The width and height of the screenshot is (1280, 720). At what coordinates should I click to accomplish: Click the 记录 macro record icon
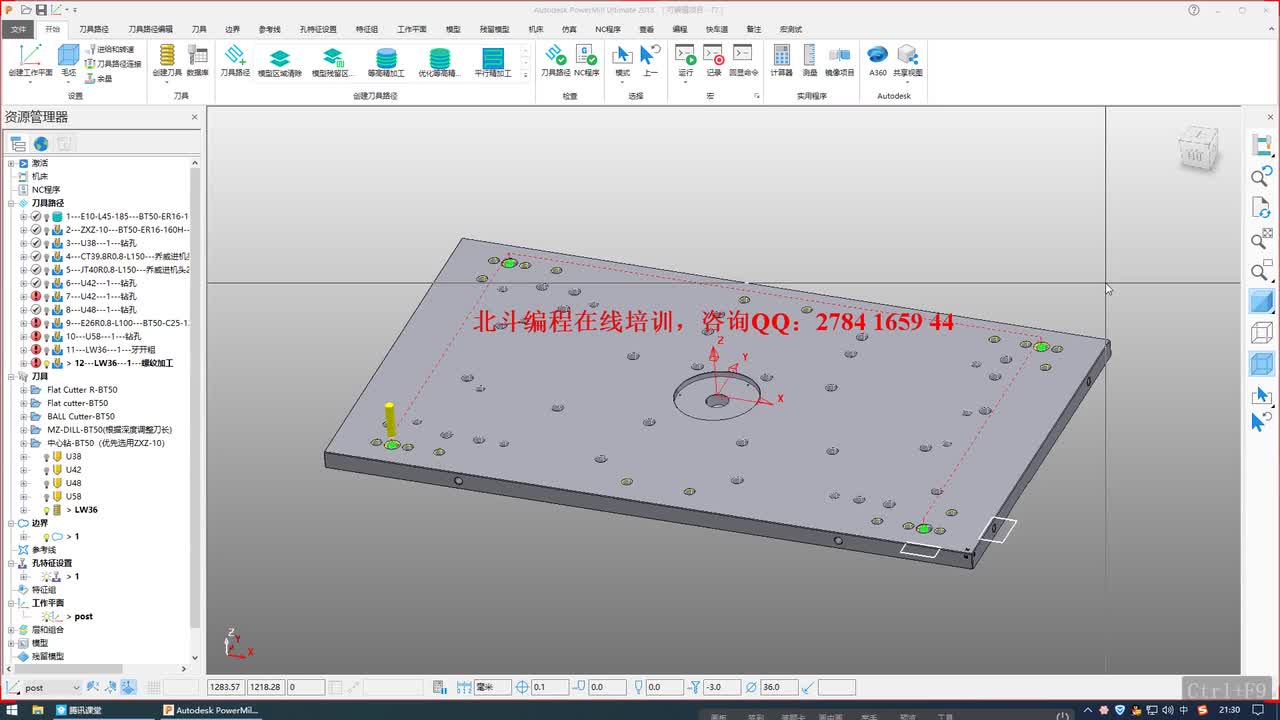point(713,60)
